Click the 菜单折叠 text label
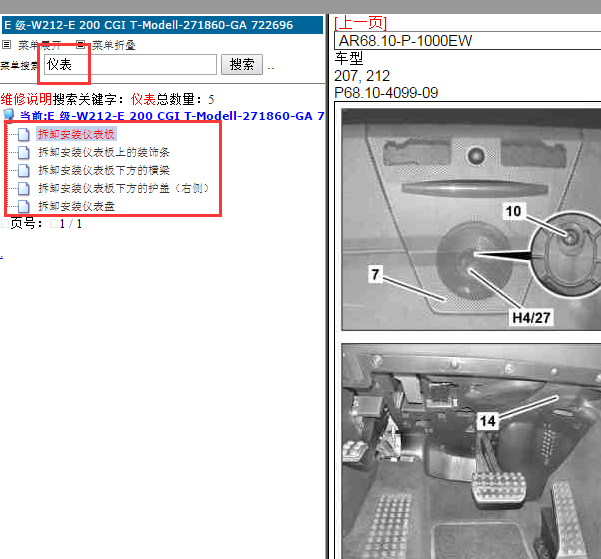The width and height of the screenshot is (601, 559). pyautogui.click(x=114, y=45)
